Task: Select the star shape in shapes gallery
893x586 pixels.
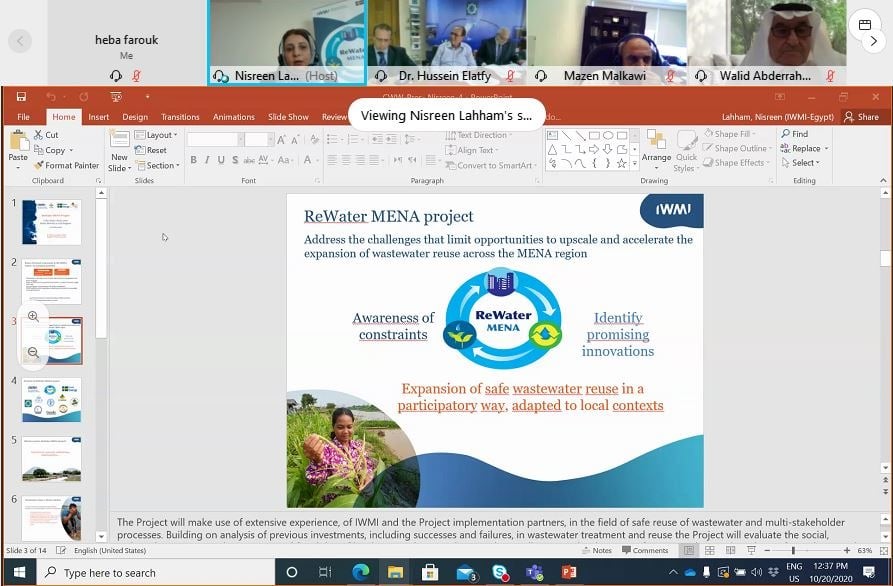Action: 621,164
